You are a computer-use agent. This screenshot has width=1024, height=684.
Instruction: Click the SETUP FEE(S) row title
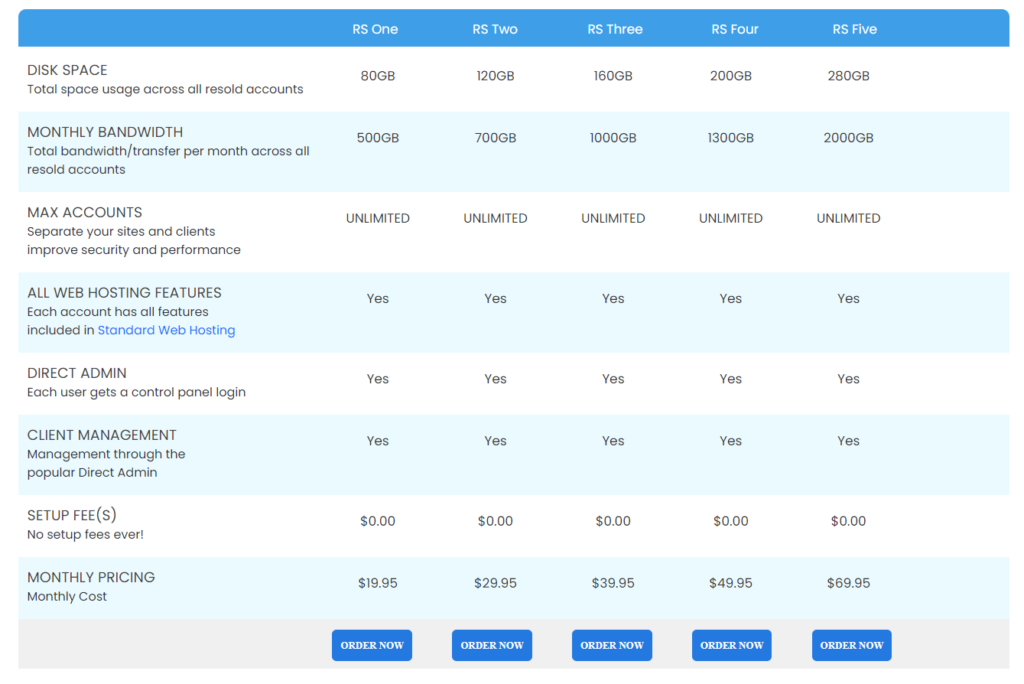click(72, 515)
